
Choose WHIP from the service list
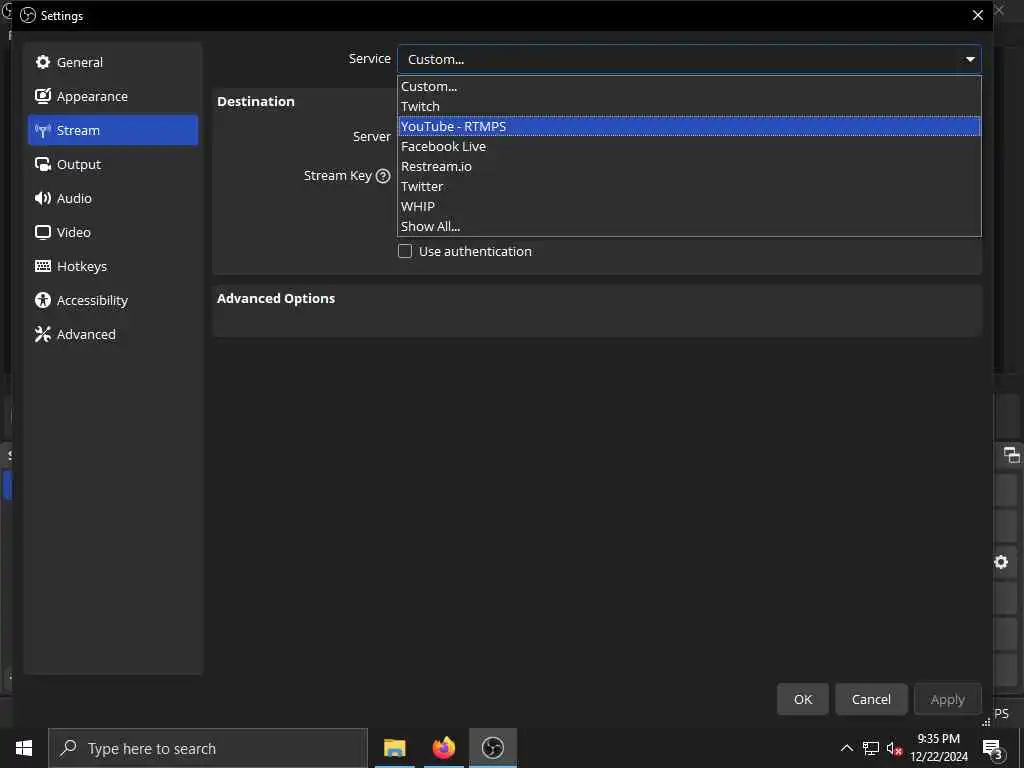tap(689, 206)
